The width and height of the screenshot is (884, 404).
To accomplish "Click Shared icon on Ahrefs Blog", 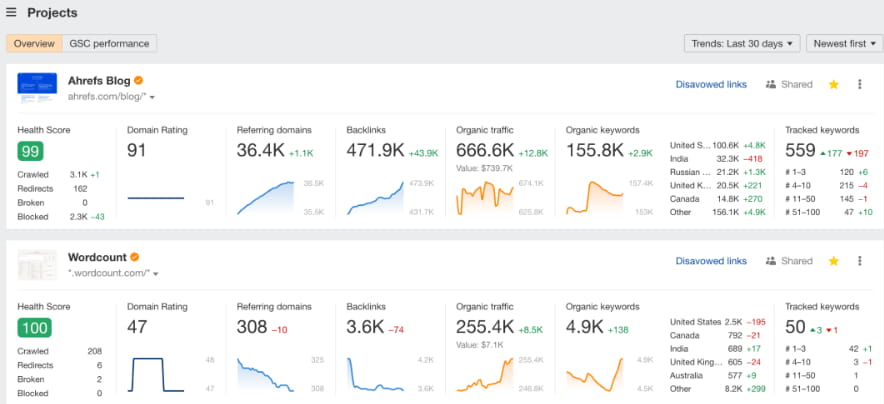I will tap(770, 85).
